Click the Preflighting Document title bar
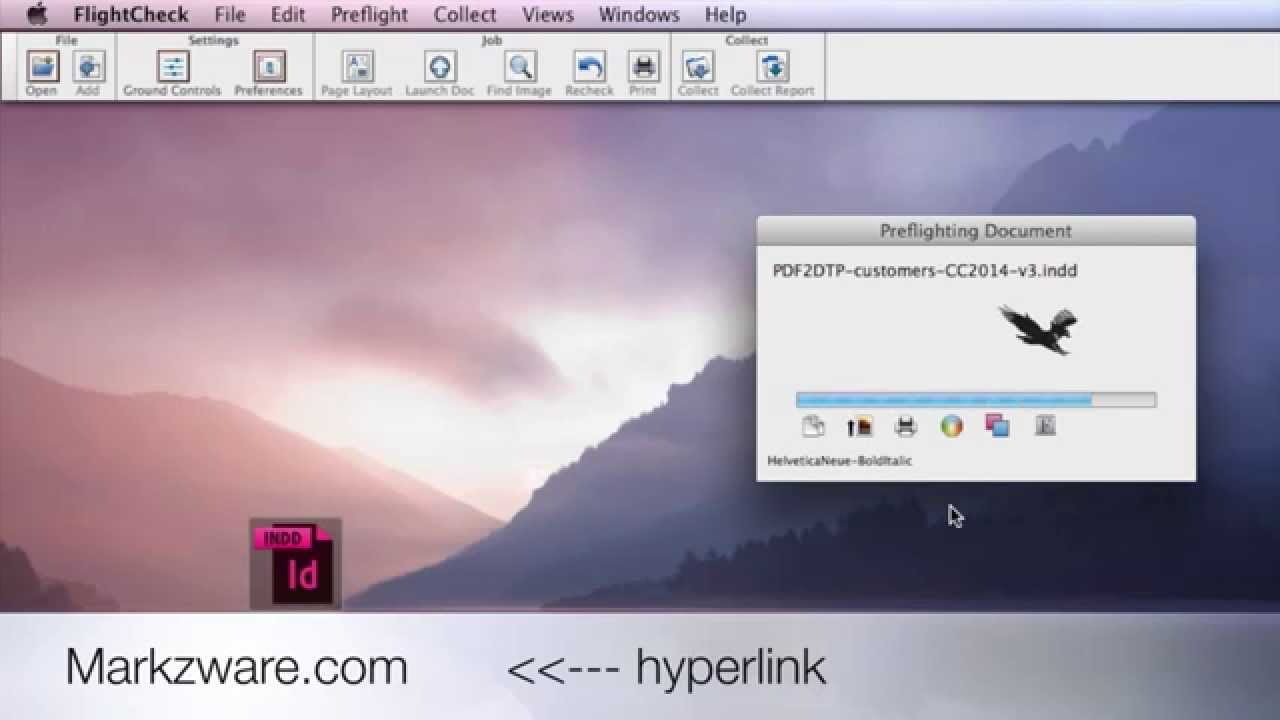Screen dimensions: 1280x720 point(976,231)
